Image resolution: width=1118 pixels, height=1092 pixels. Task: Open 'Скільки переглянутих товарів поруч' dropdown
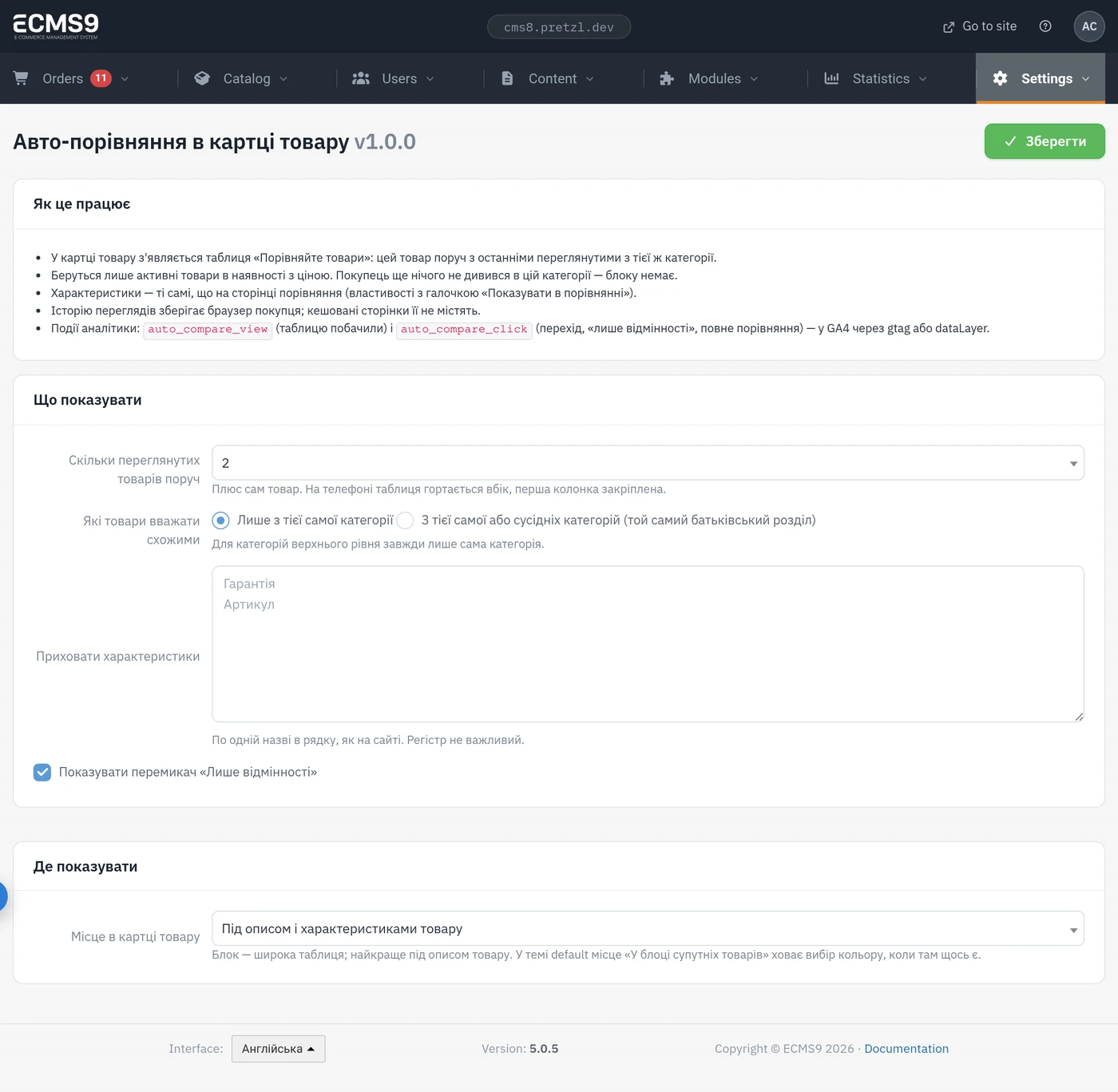pyautogui.click(x=648, y=463)
